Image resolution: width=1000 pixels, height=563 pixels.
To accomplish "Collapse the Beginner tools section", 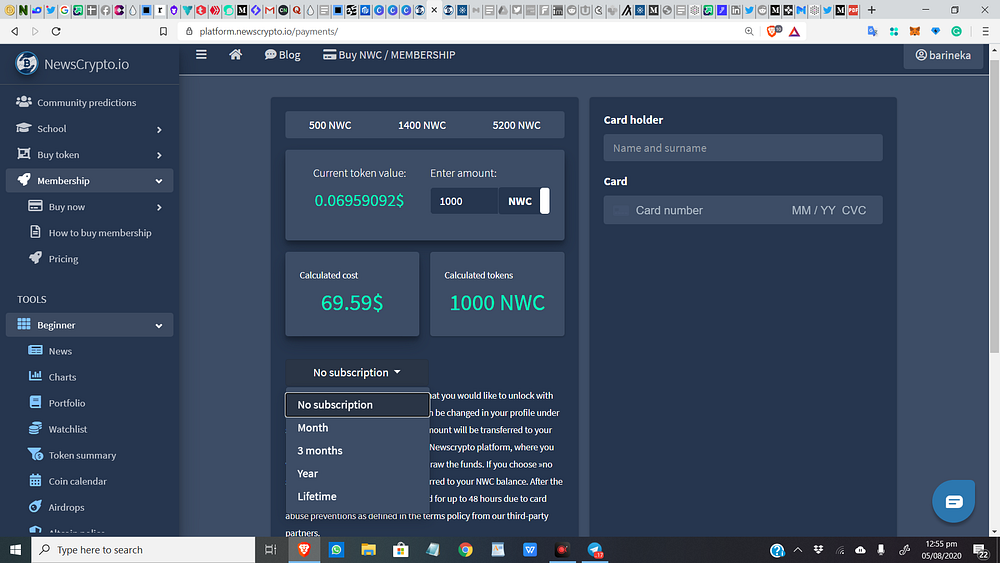I will [x=89, y=325].
